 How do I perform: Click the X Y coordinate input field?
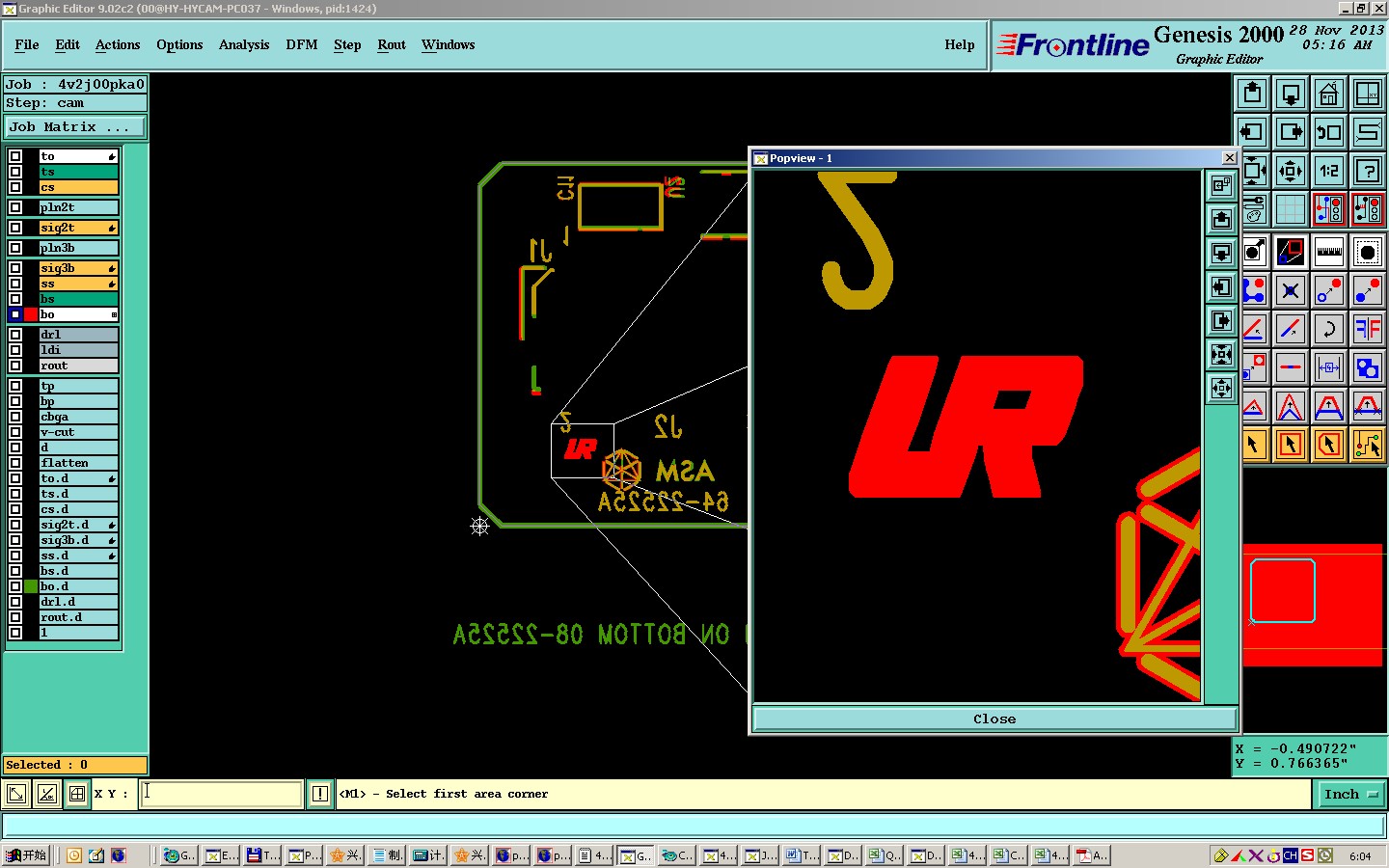222,794
